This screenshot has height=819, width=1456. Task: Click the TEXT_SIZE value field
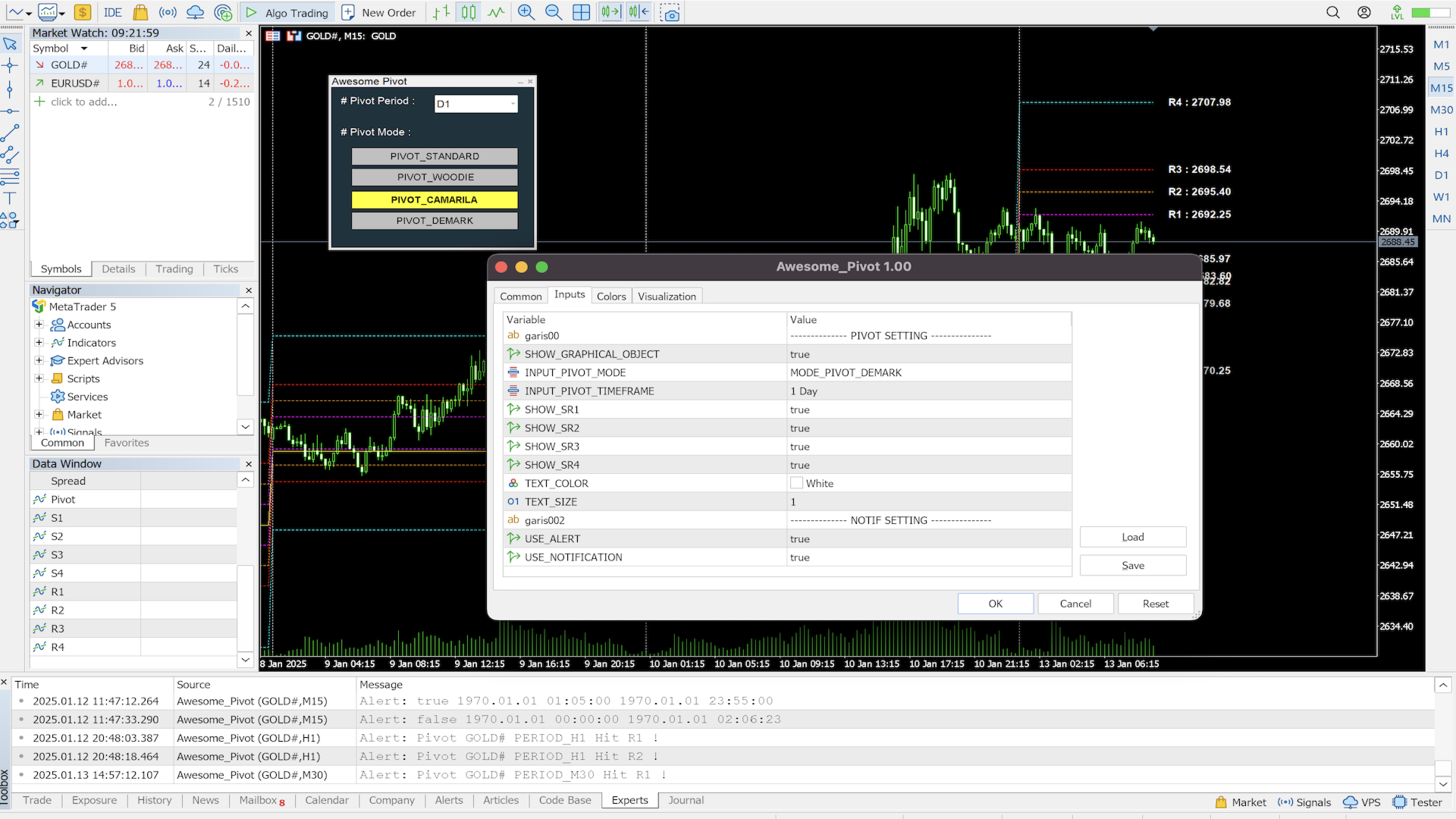929,502
